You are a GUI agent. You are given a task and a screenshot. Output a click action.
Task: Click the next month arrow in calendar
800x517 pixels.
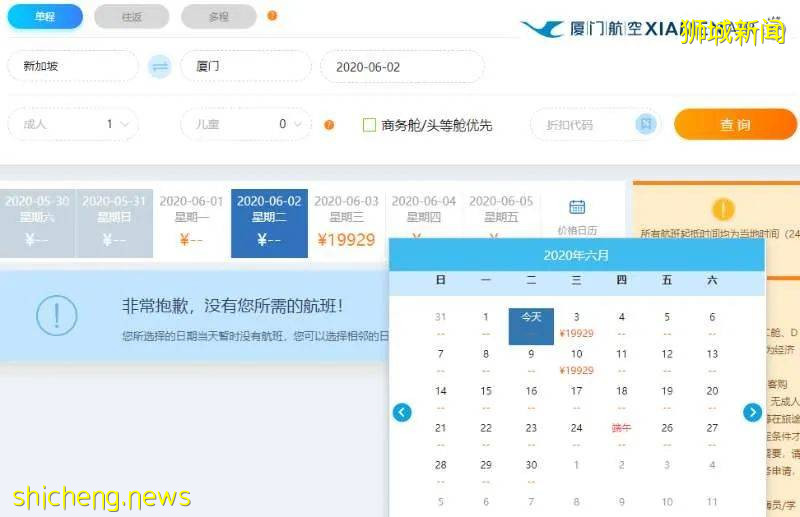coord(752,412)
